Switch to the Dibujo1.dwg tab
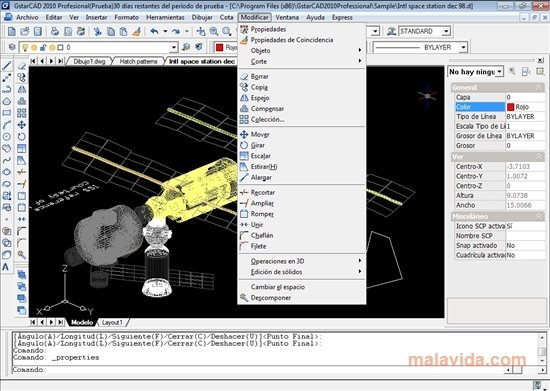Viewport: 550px width, 391px height. (x=89, y=61)
